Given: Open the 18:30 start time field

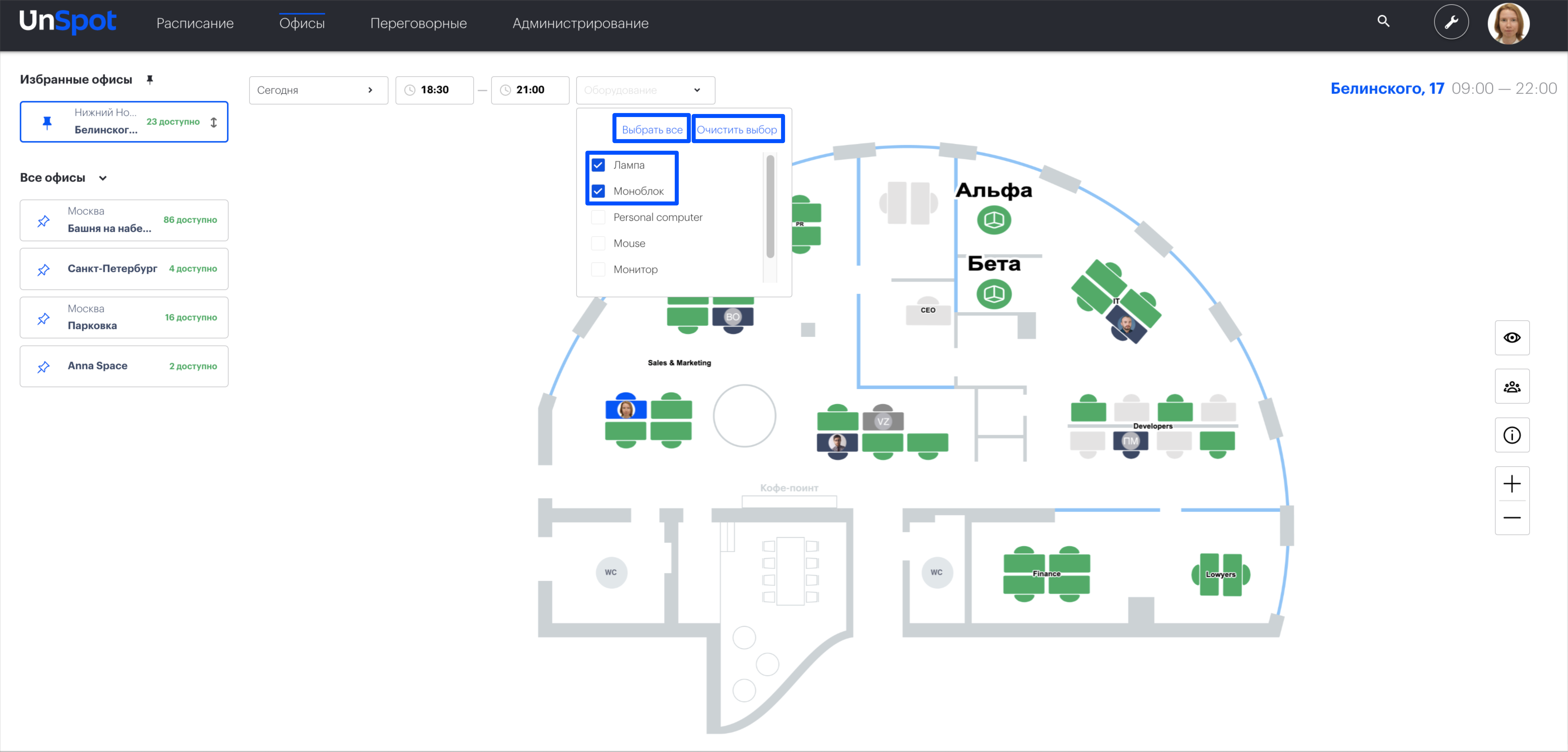Looking at the screenshot, I should (x=435, y=90).
